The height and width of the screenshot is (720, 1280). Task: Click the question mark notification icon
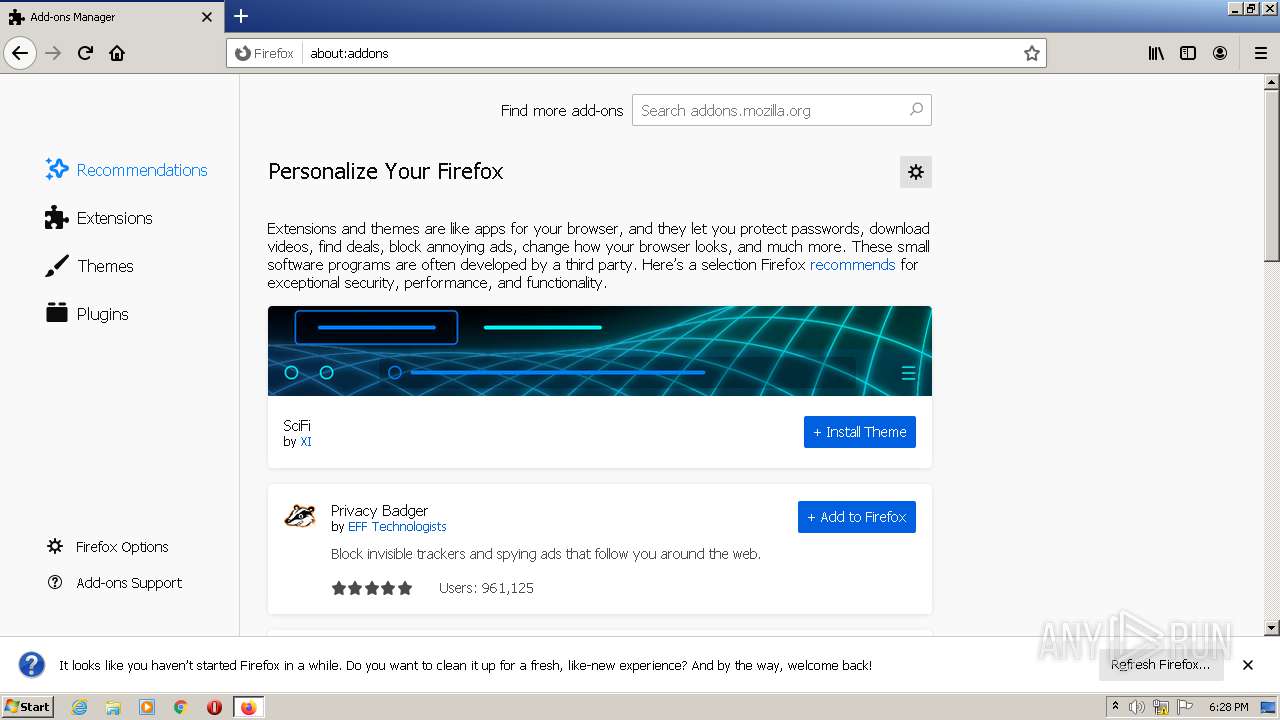(32, 665)
